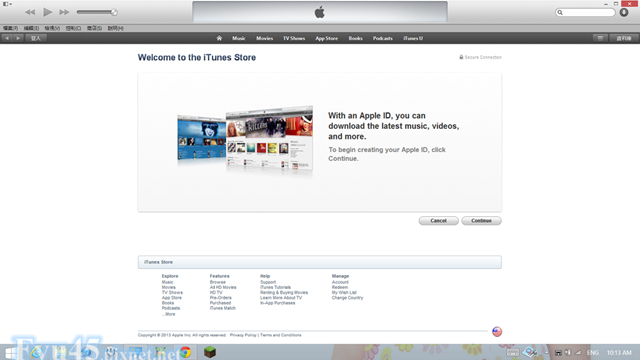Open In-App Purchases link

278,303
